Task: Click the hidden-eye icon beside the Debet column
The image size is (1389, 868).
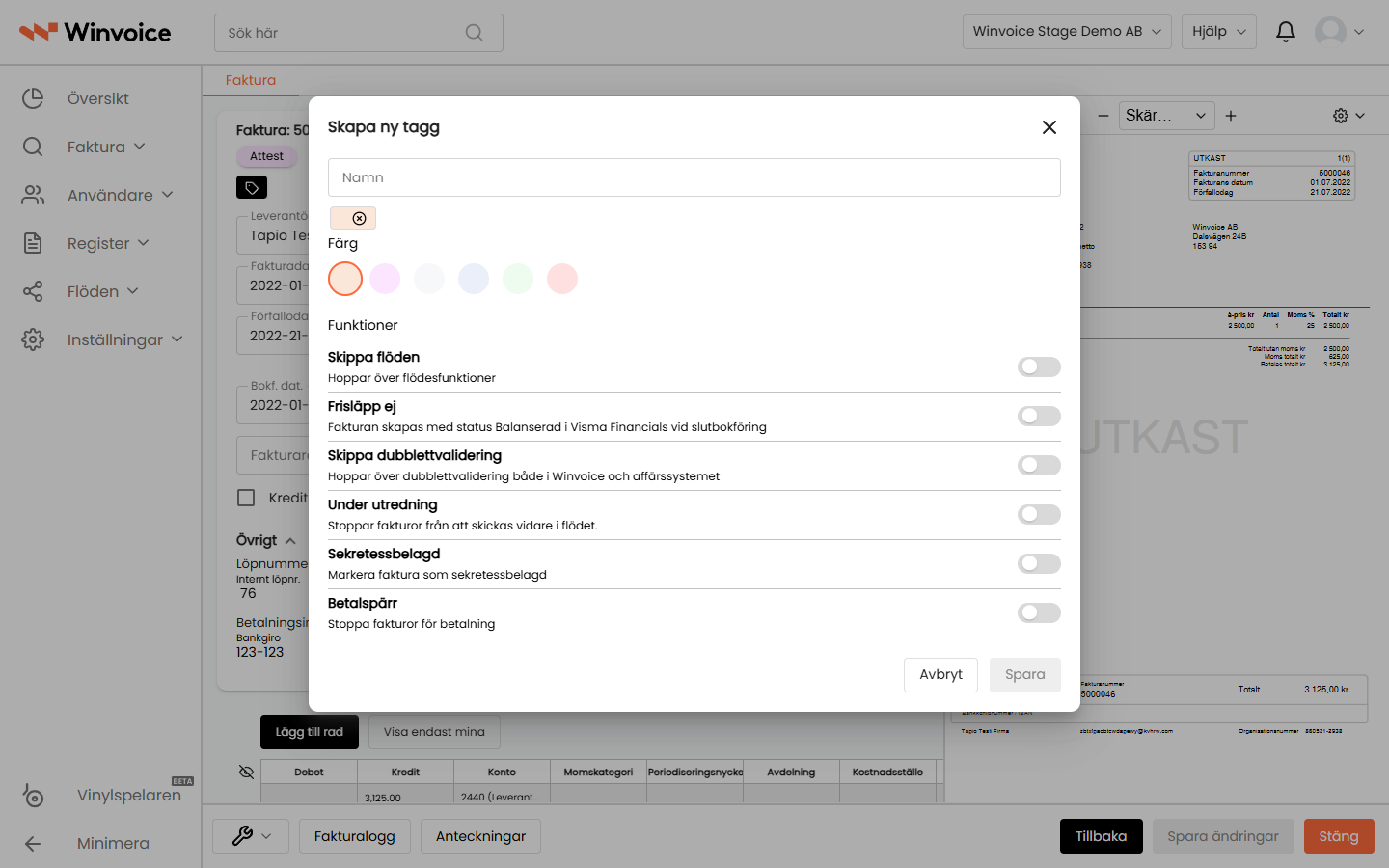Action: point(246,772)
